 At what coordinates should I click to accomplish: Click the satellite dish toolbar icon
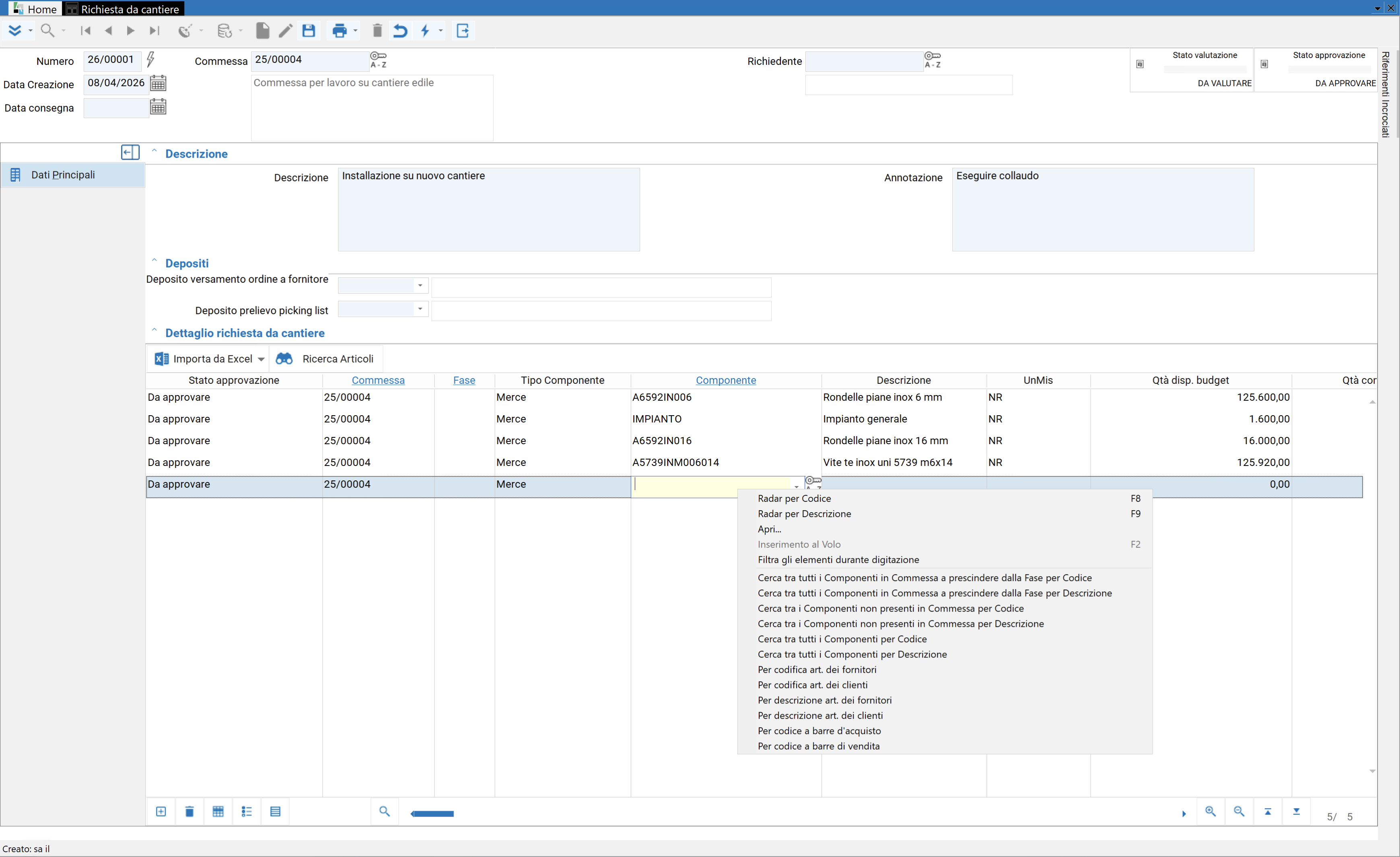click(x=185, y=31)
